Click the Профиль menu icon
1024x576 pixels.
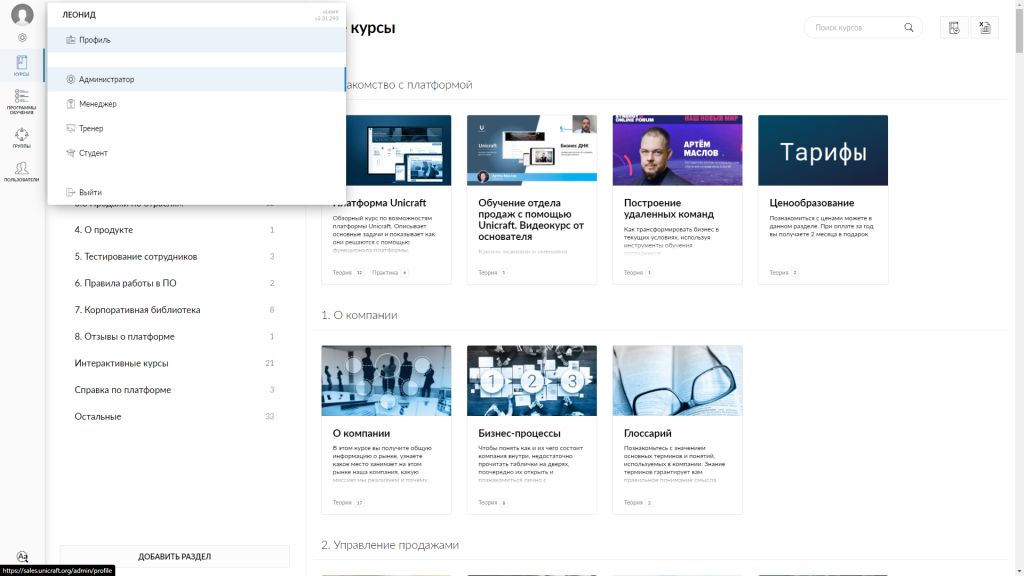pyautogui.click(x=71, y=40)
